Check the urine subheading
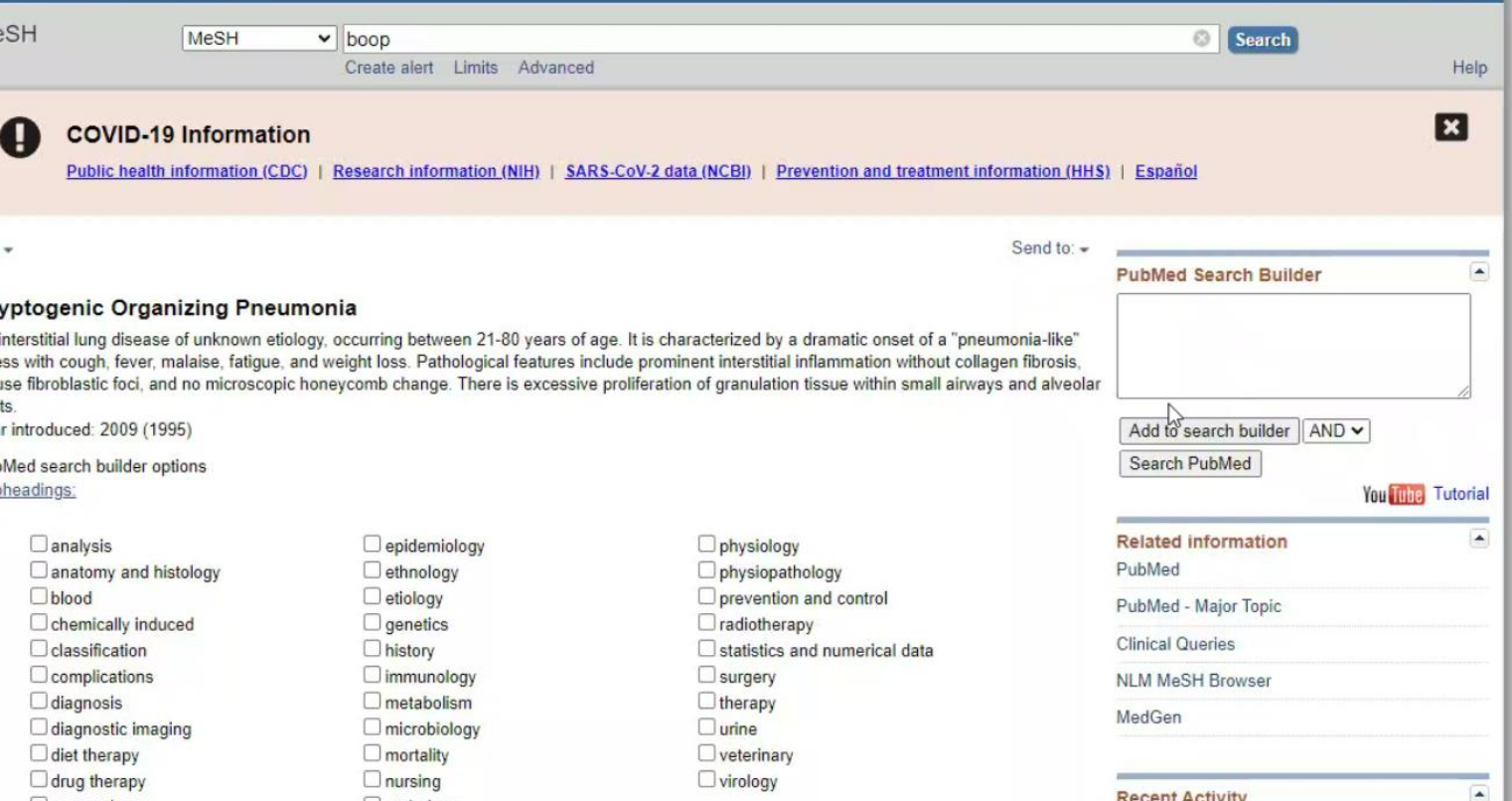The width and height of the screenshot is (1512, 801). [706, 726]
